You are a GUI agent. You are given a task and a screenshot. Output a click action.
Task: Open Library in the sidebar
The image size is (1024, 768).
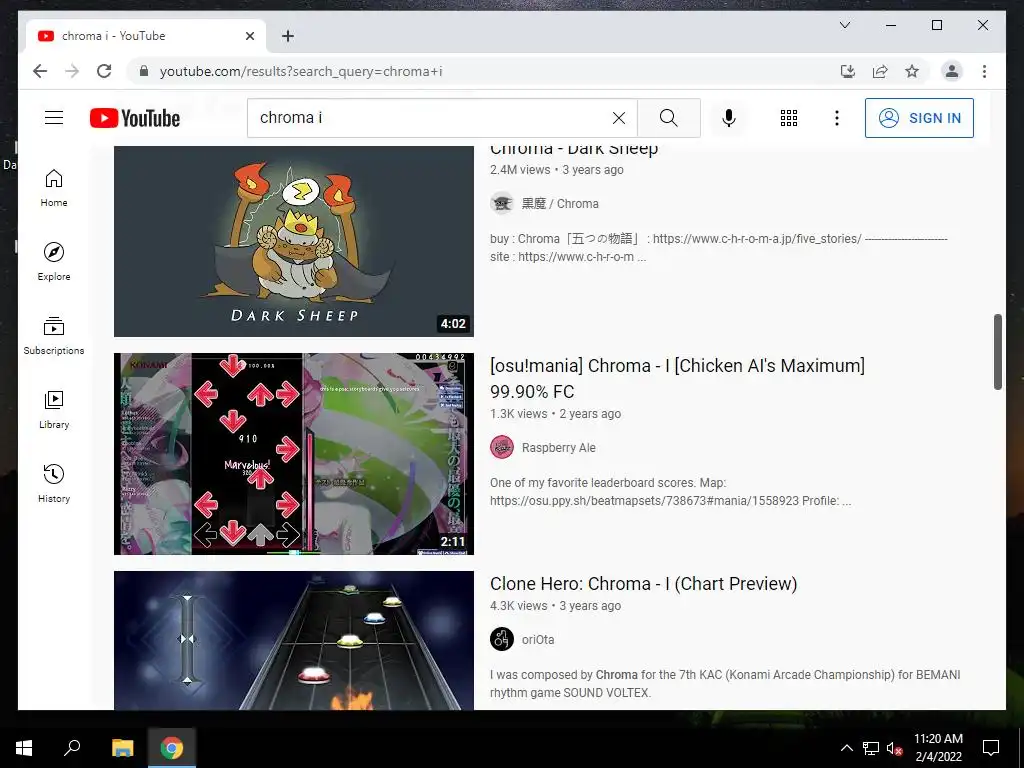click(x=54, y=409)
